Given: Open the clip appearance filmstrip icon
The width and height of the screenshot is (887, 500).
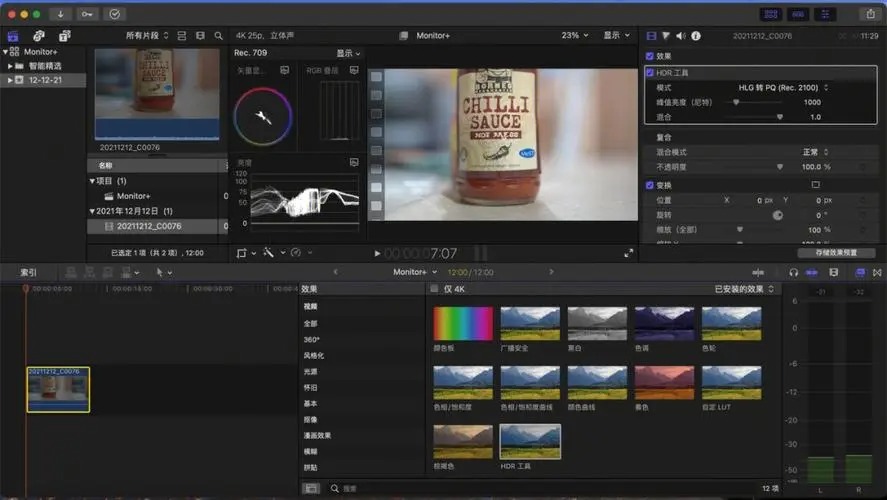Looking at the screenshot, I should pos(834,273).
